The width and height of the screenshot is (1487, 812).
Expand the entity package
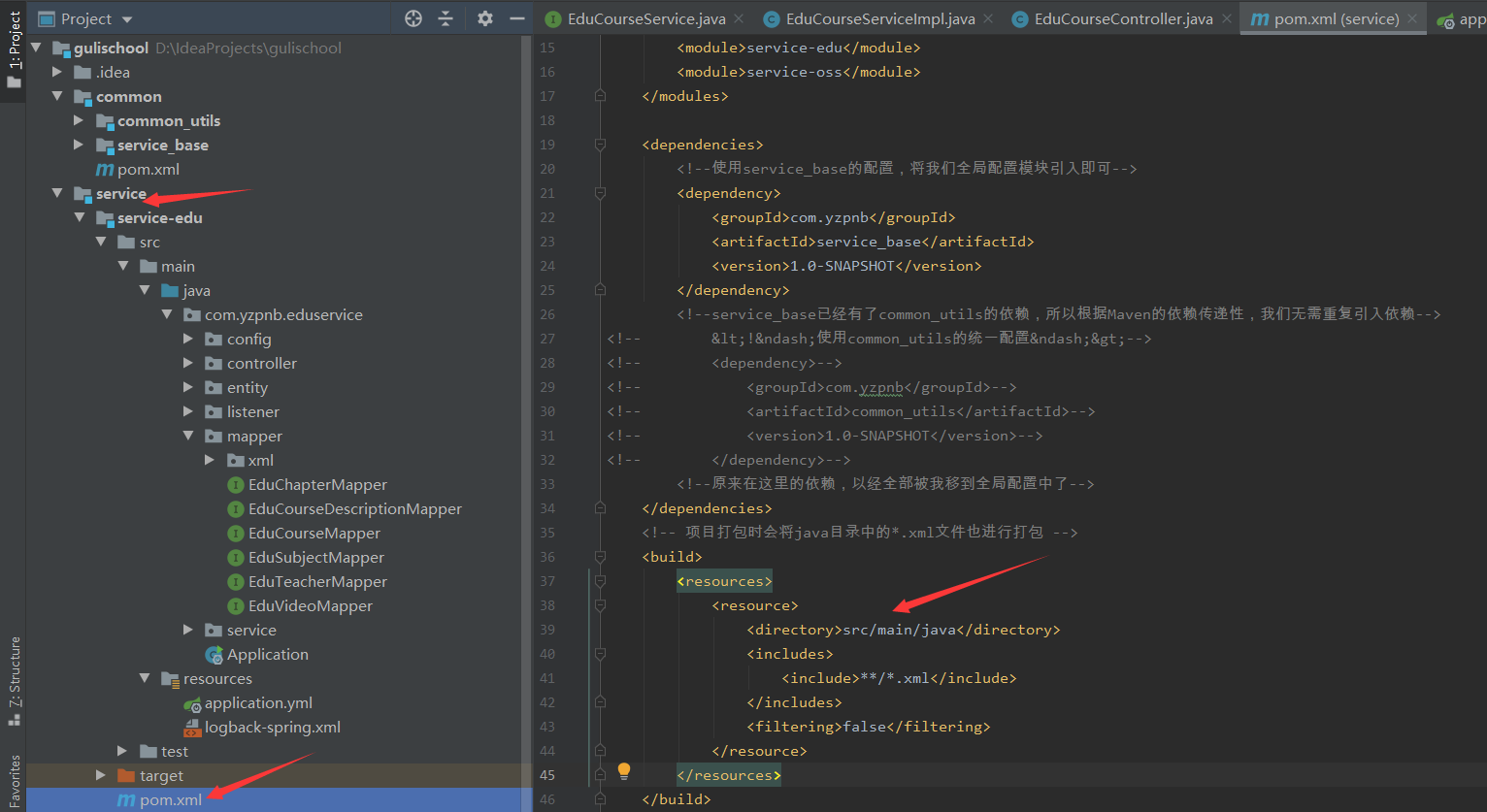pyautogui.click(x=188, y=387)
